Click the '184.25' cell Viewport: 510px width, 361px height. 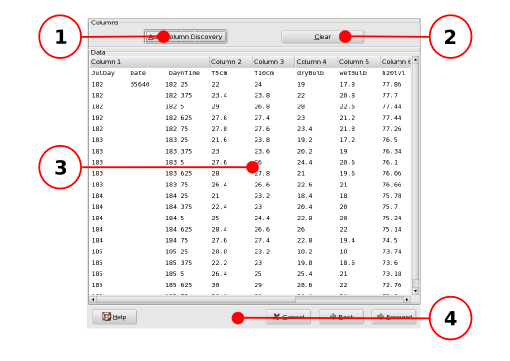coord(177,196)
